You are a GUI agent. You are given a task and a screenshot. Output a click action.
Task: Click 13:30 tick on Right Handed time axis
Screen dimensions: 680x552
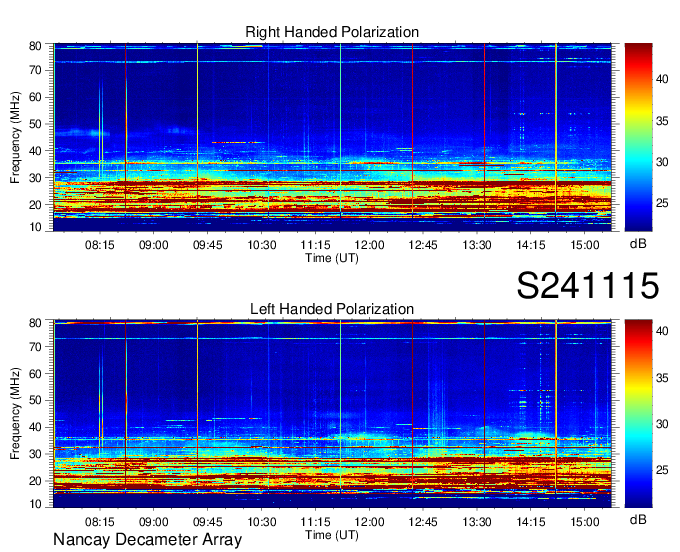point(477,245)
